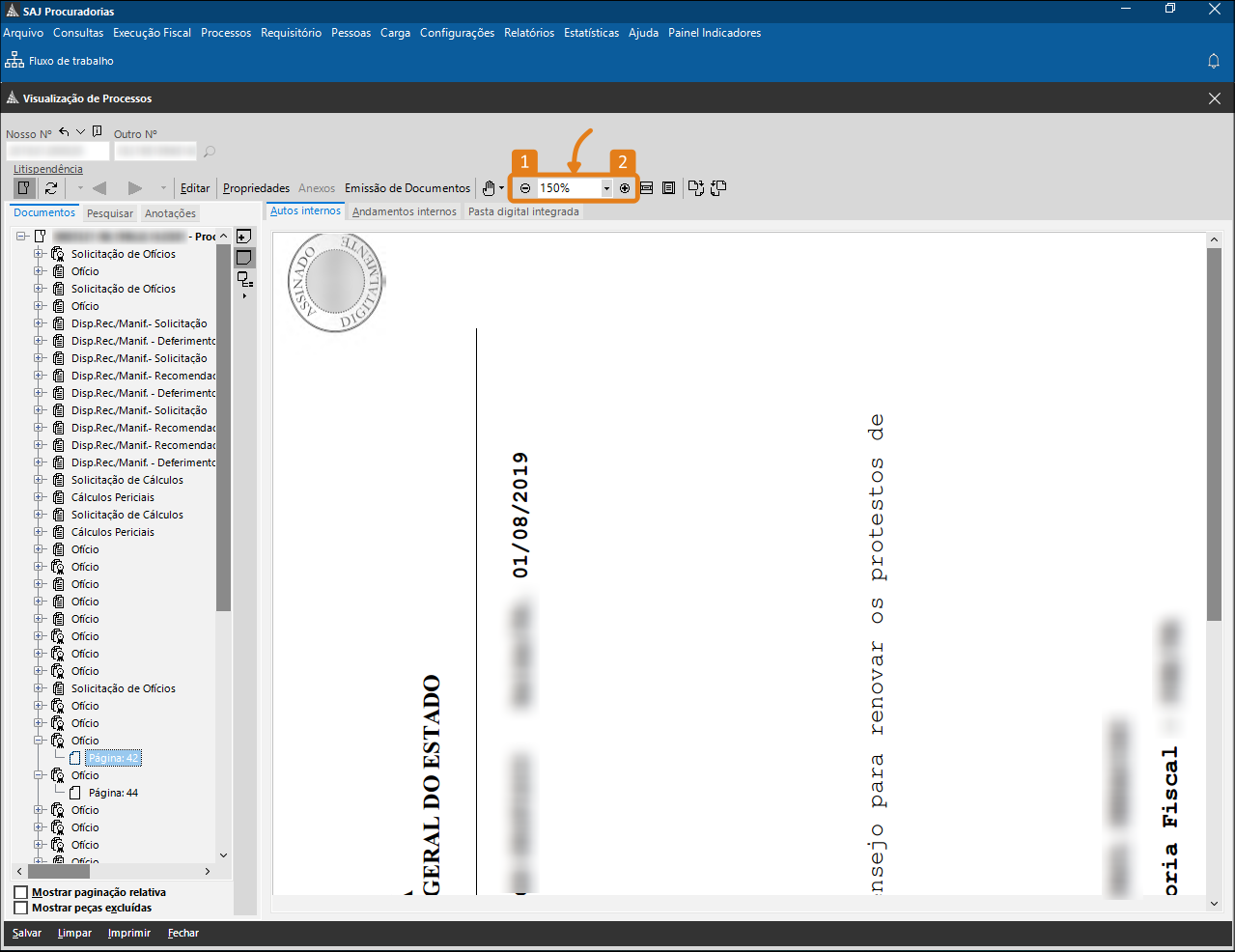Select the hand pan tool
The height and width of the screenshot is (952, 1235).
[x=490, y=188]
